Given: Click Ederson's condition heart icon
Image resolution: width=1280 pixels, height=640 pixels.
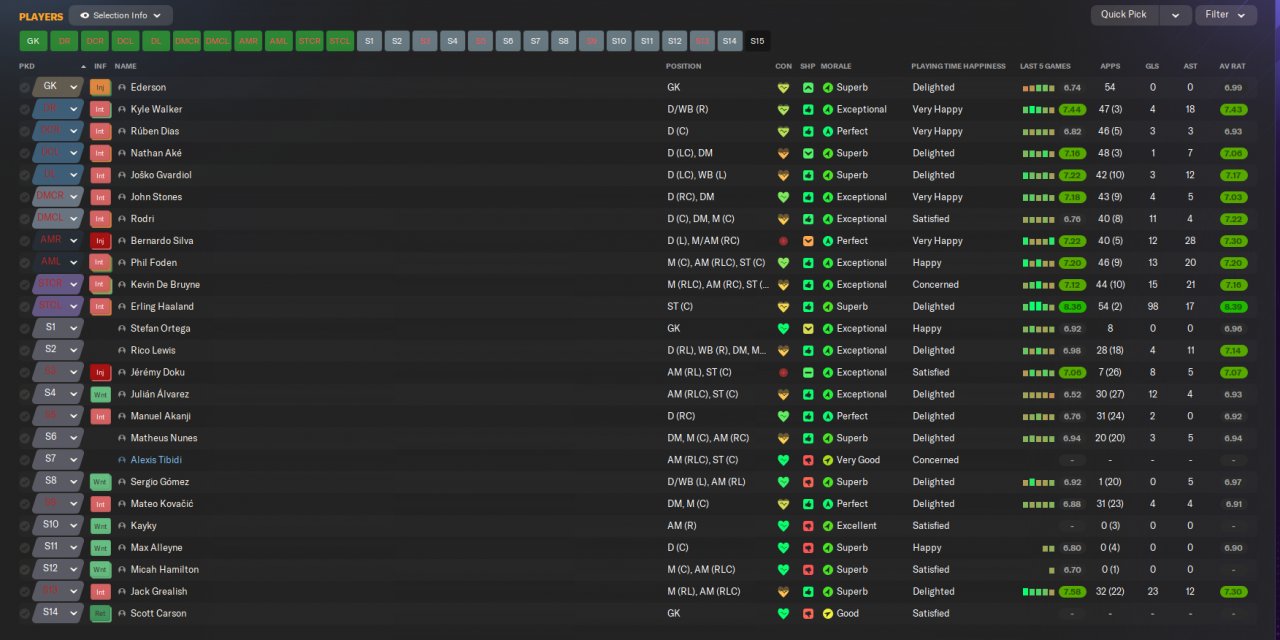Looking at the screenshot, I should 783,88.
